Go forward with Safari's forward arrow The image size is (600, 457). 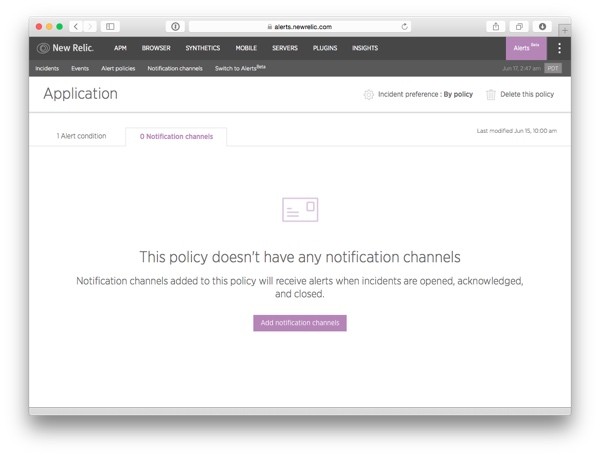(90, 26)
